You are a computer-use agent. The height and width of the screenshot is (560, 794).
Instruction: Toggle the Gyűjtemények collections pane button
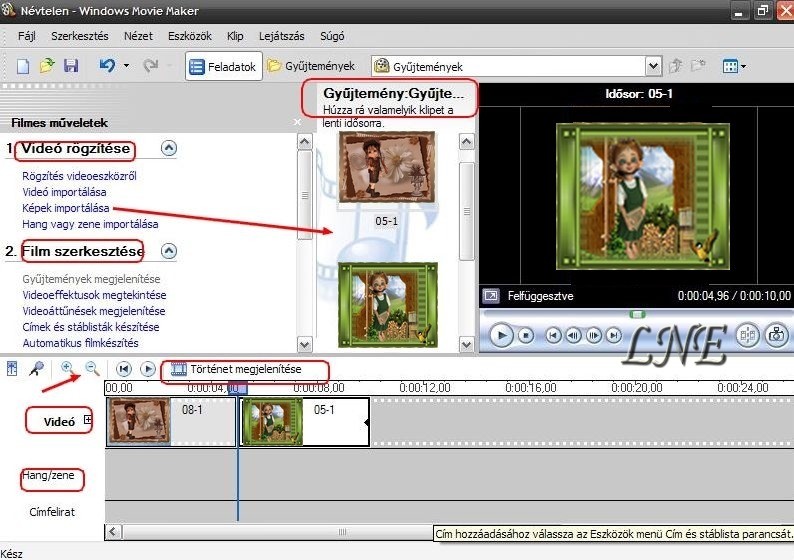tap(311, 66)
